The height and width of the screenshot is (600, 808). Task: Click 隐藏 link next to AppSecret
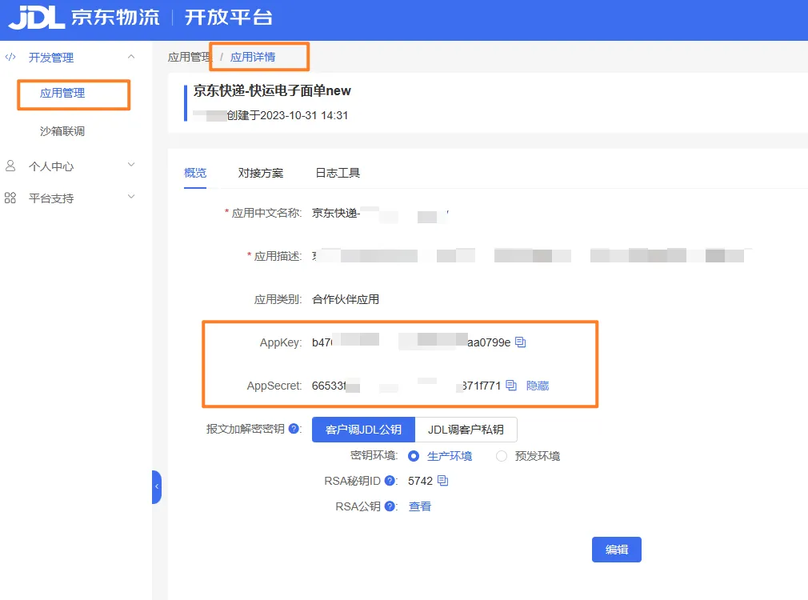(x=537, y=386)
